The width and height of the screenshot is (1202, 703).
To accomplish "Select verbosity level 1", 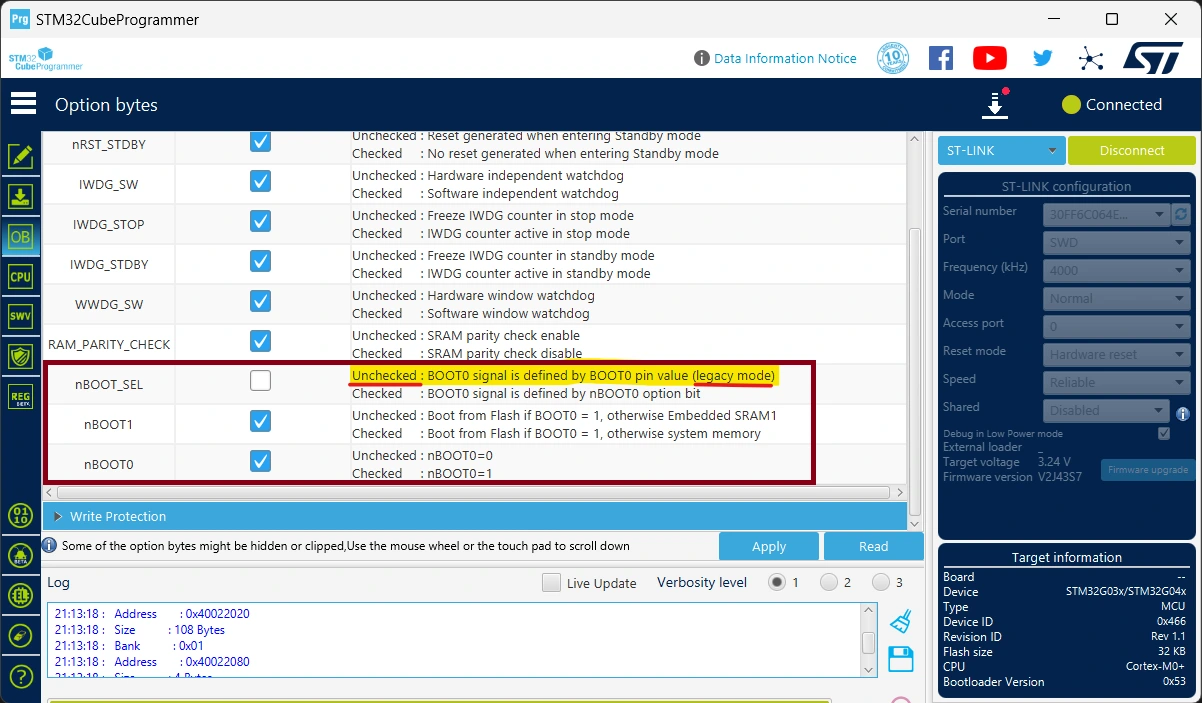I will (777, 582).
